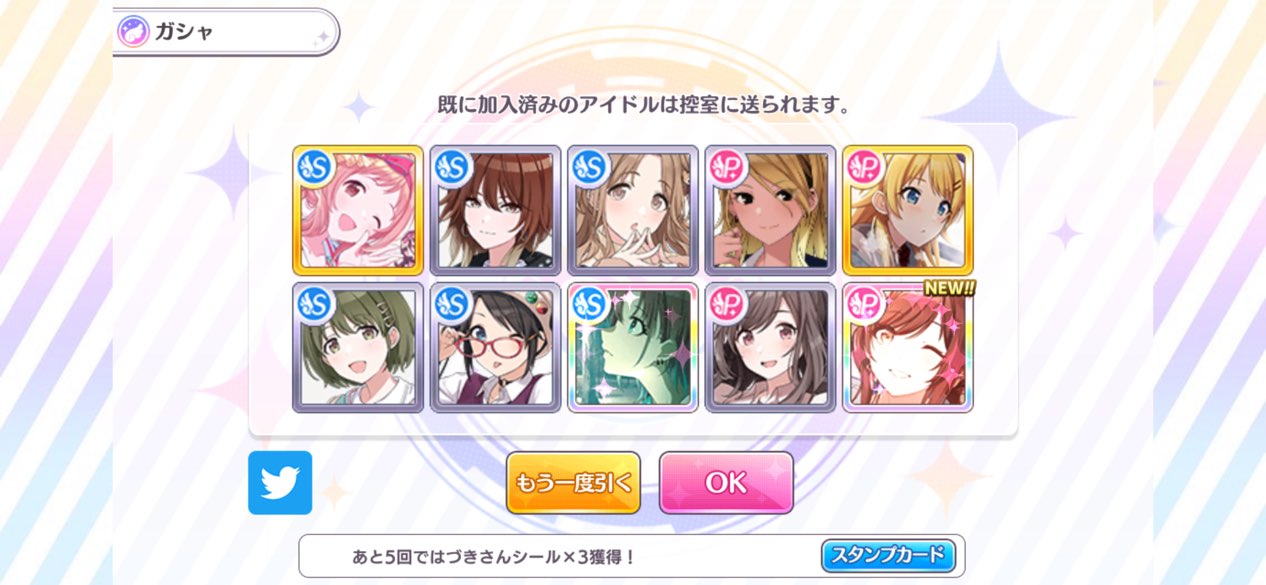
Task: Select the dark brown long-haired idol card
Action: (770, 347)
